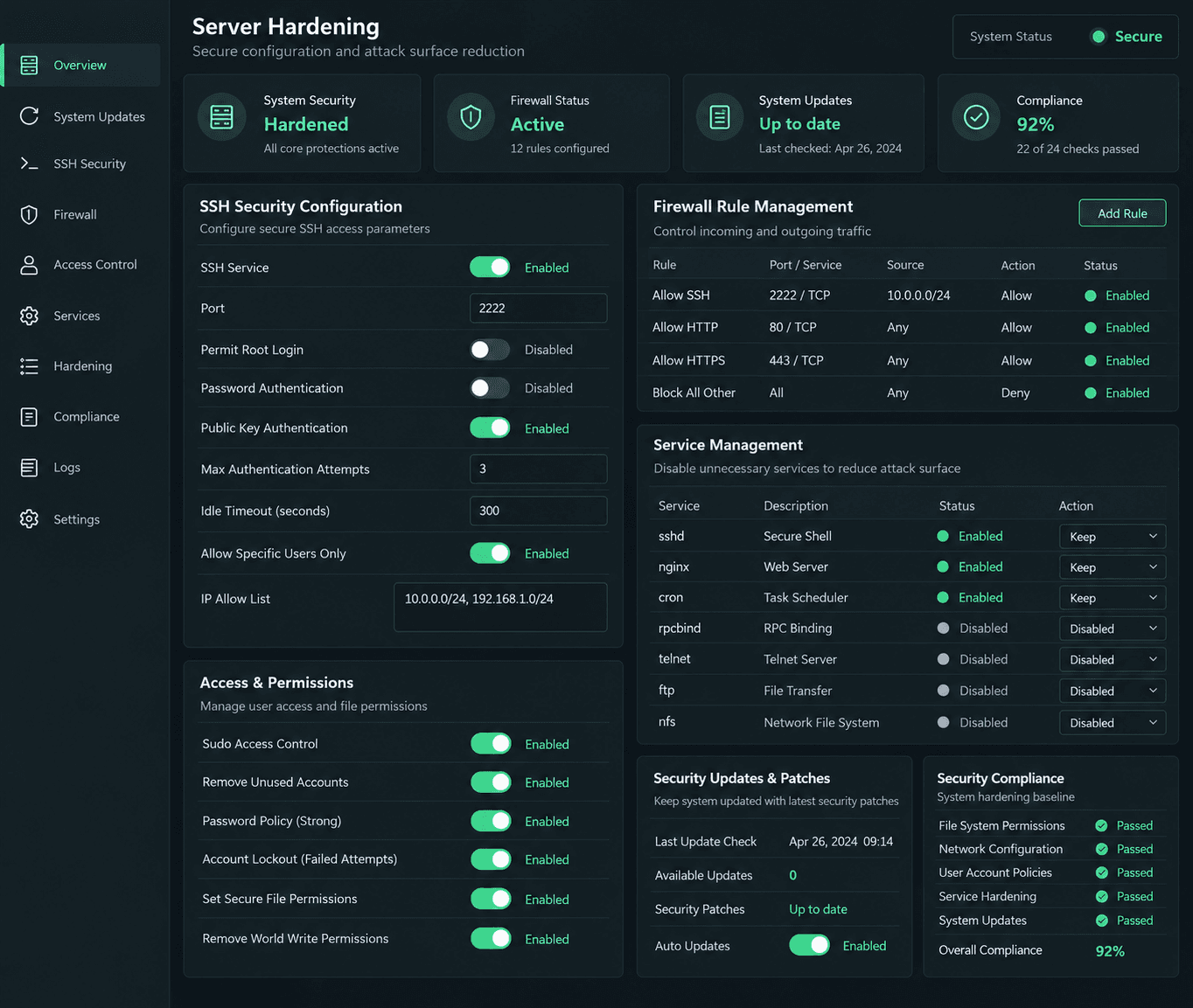
Task: Click the Add Rule button
Action: 1122,213
